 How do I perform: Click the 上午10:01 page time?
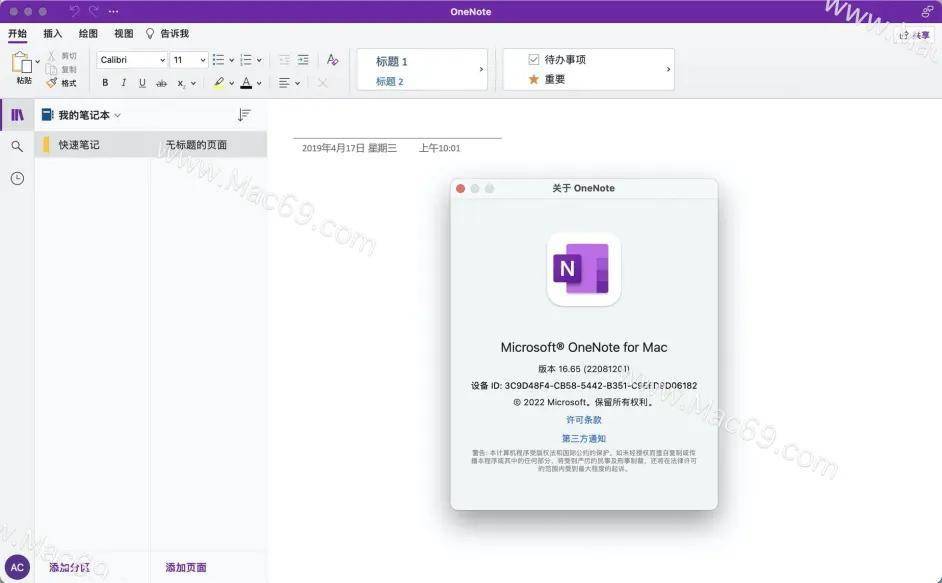point(439,148)
